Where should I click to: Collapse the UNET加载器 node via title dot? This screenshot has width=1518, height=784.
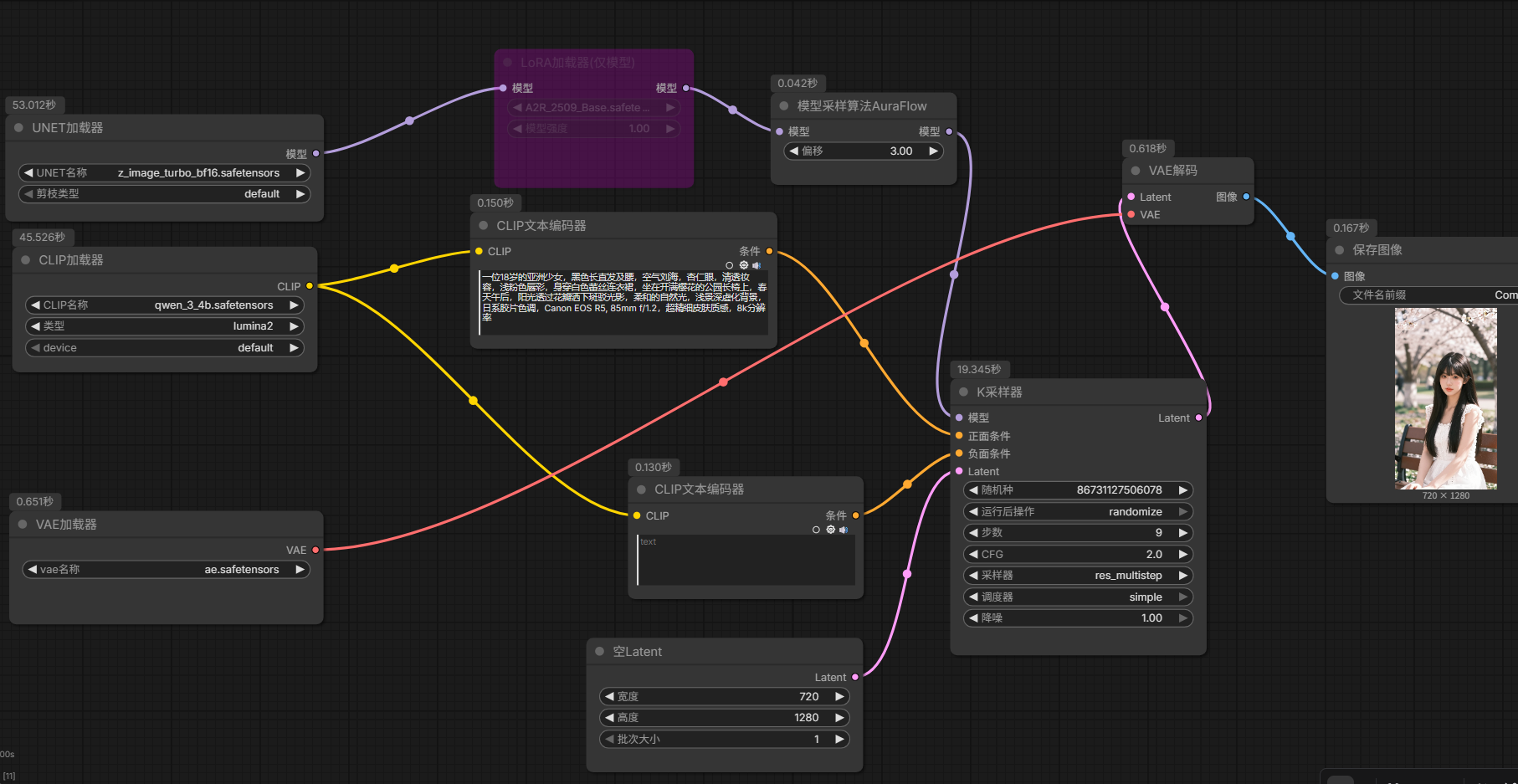(18, 128)
